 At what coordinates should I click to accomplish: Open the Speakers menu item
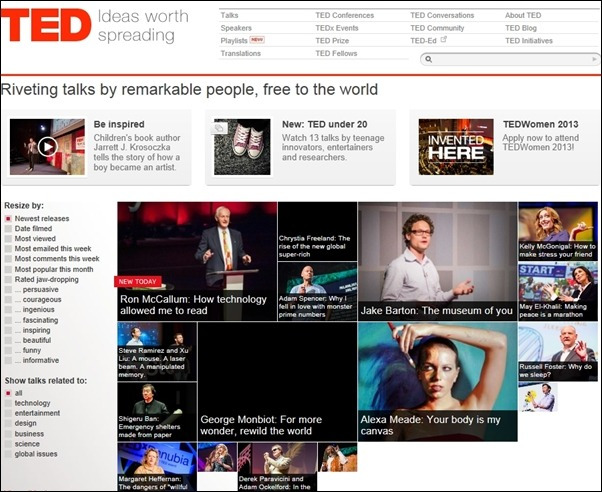[x=236, y=28]
